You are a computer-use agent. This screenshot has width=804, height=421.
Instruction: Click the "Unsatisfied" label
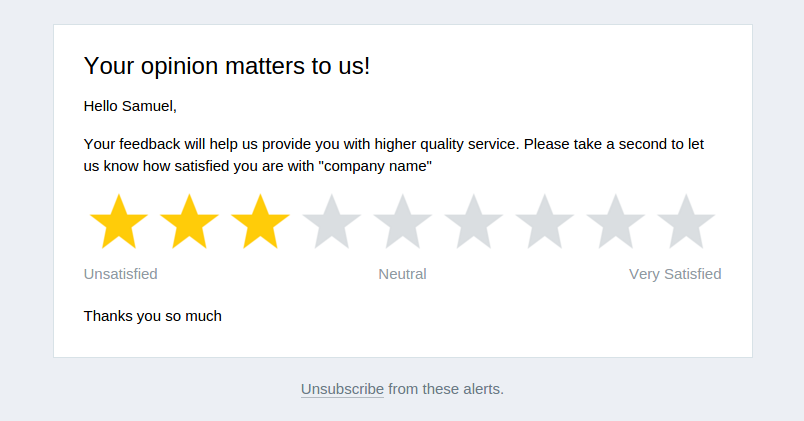click(x=121, y=274)
